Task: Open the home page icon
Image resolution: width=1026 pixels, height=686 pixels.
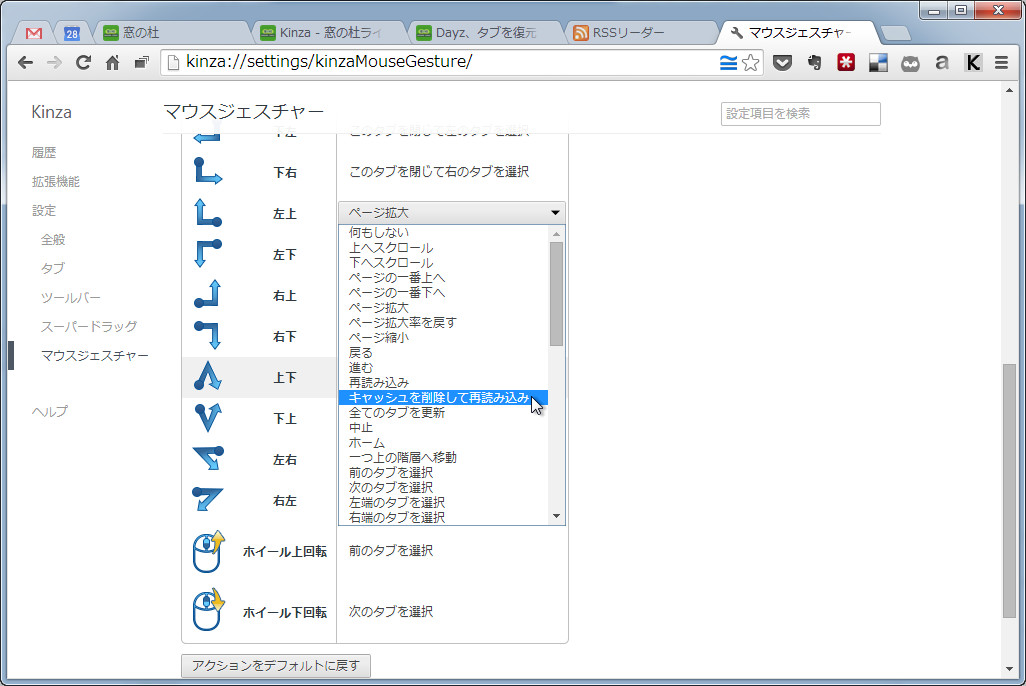Action: pos(113,63)
